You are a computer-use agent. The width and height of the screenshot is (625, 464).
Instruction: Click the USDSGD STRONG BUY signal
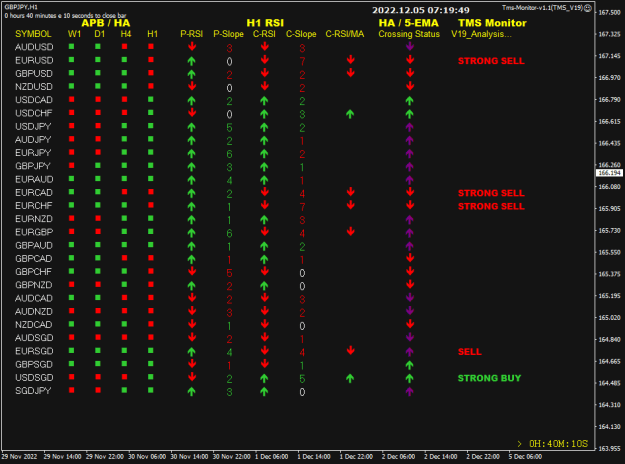(489, 378)
